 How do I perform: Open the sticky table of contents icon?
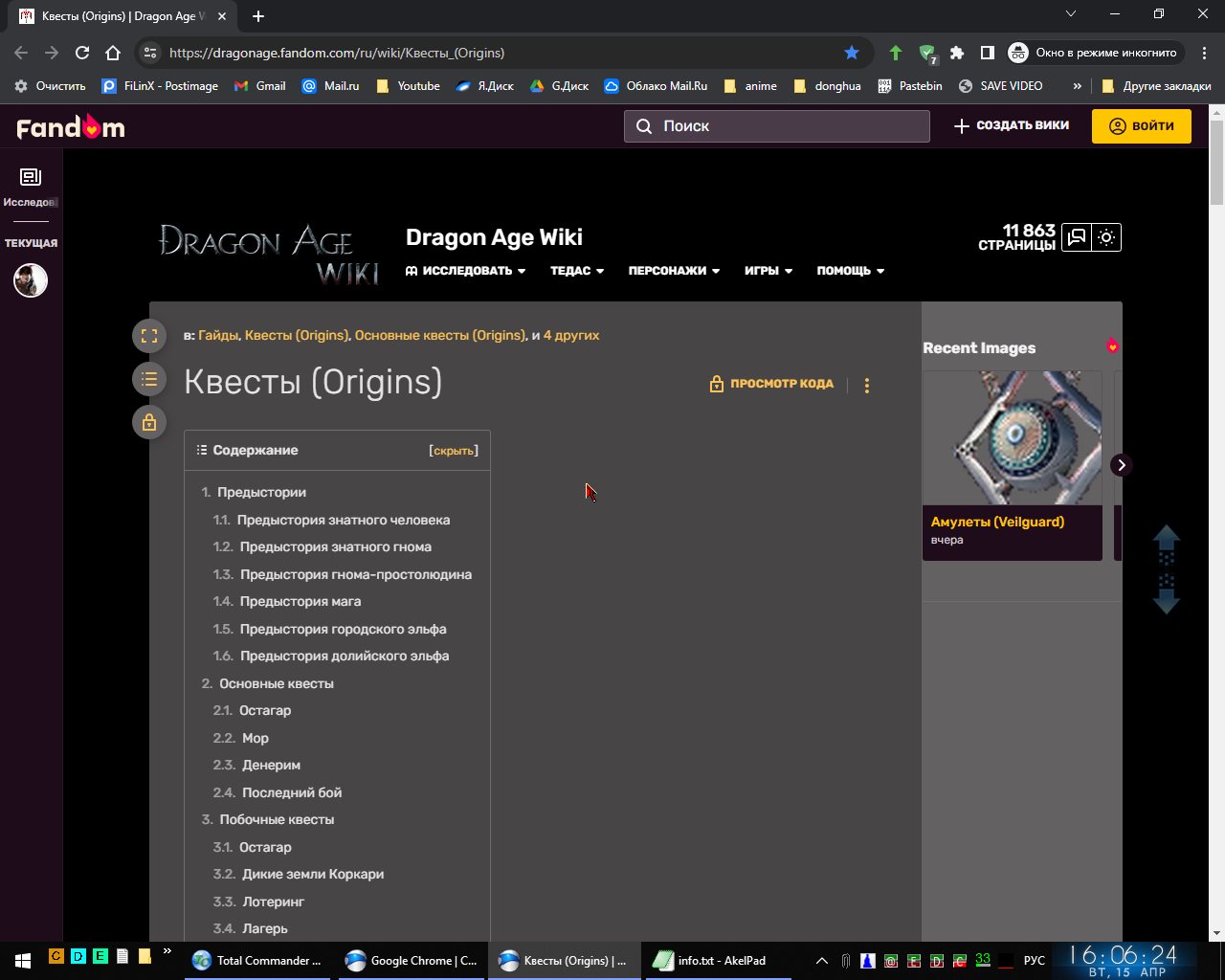[148, 380]
